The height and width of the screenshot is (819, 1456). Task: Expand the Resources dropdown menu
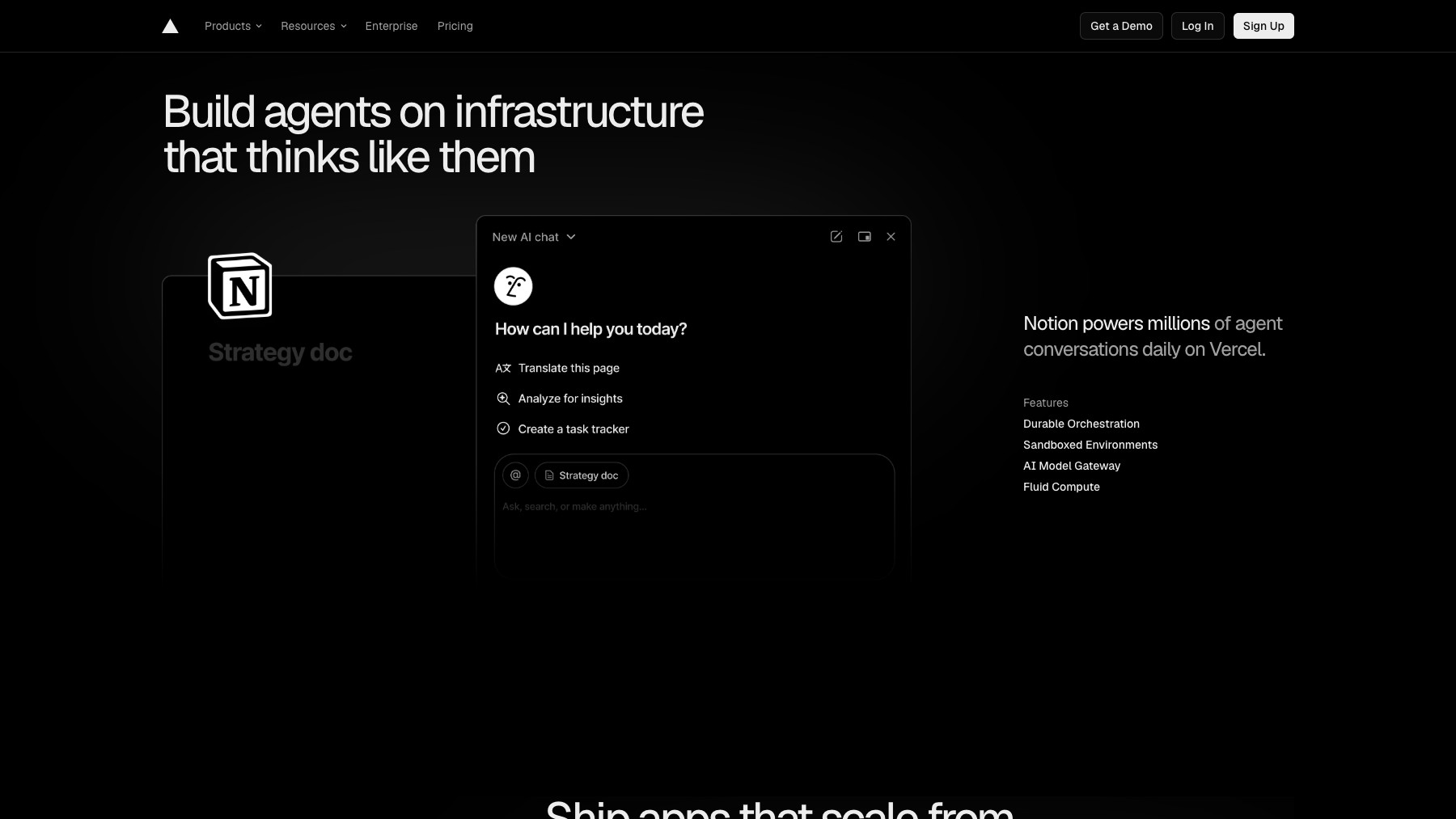313,26
